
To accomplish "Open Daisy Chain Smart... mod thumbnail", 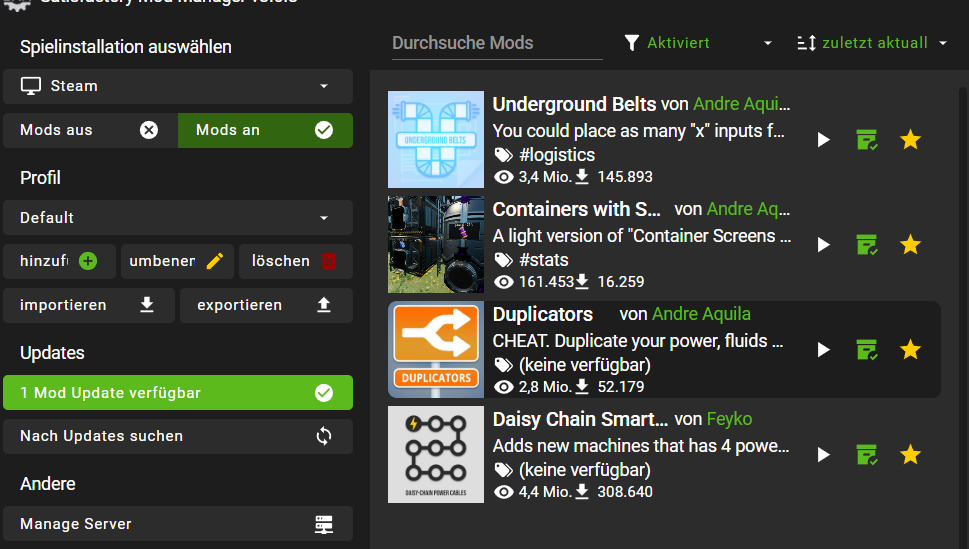I will pyautogui.click(x=436, y=455).
